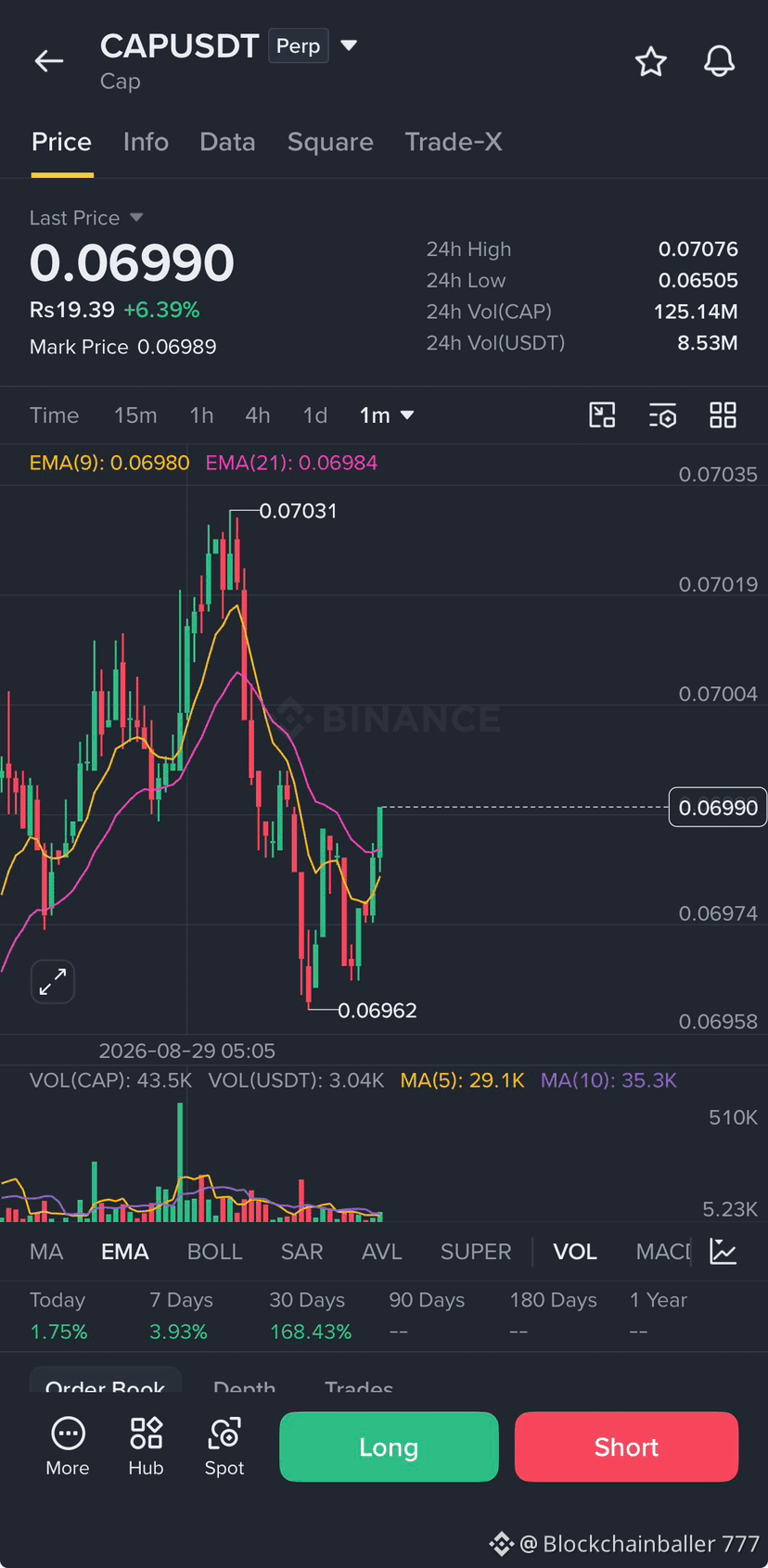Tap the 24h Vol(USDT) value 8.53M

tap(708, 343)
